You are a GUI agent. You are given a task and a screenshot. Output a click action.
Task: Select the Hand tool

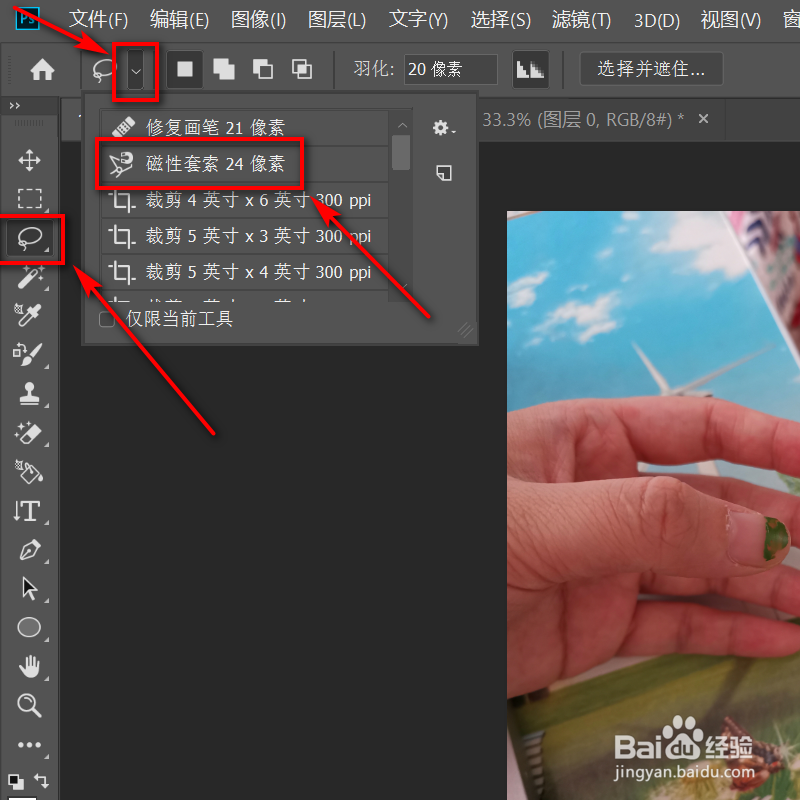click(30, 666)
